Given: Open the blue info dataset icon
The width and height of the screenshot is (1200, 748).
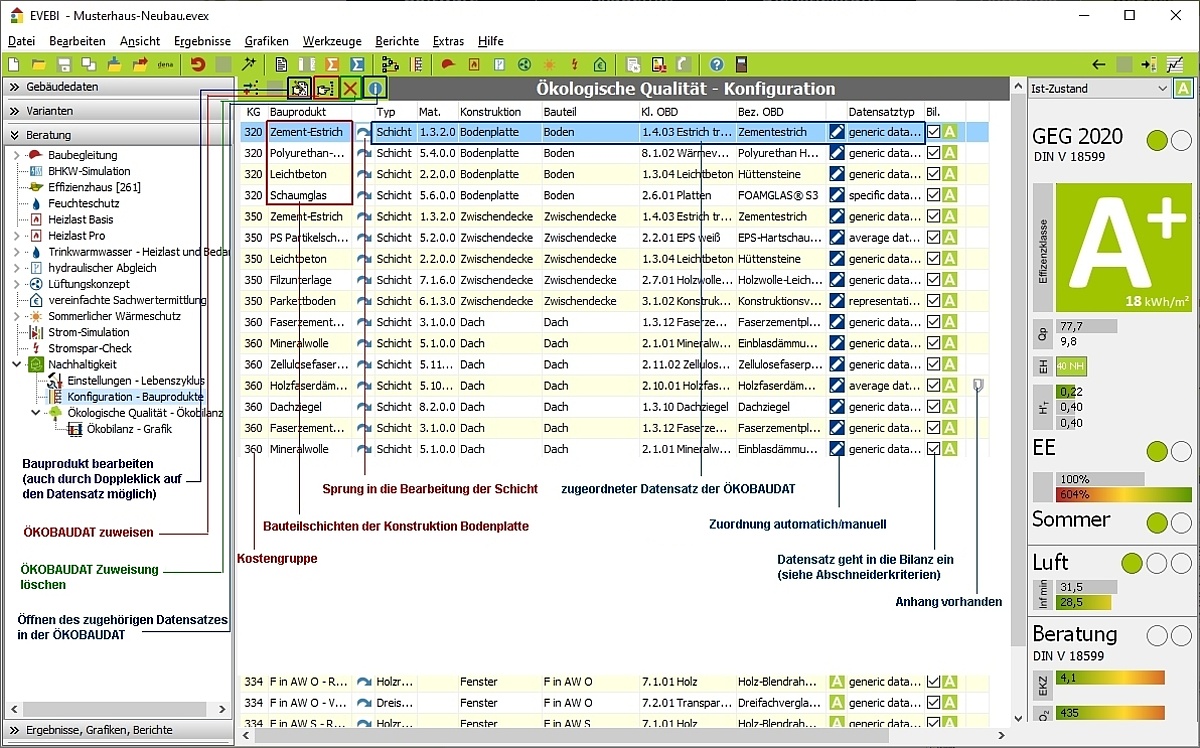Looking at the screenshot, I should click(x=375, y=89).
